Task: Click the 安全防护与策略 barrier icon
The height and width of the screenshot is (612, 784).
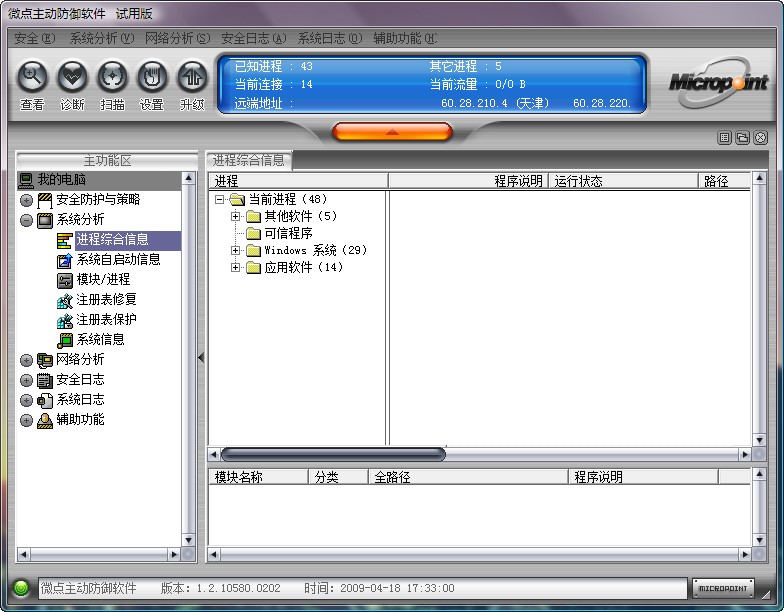Action: click(x=44, y=200)
